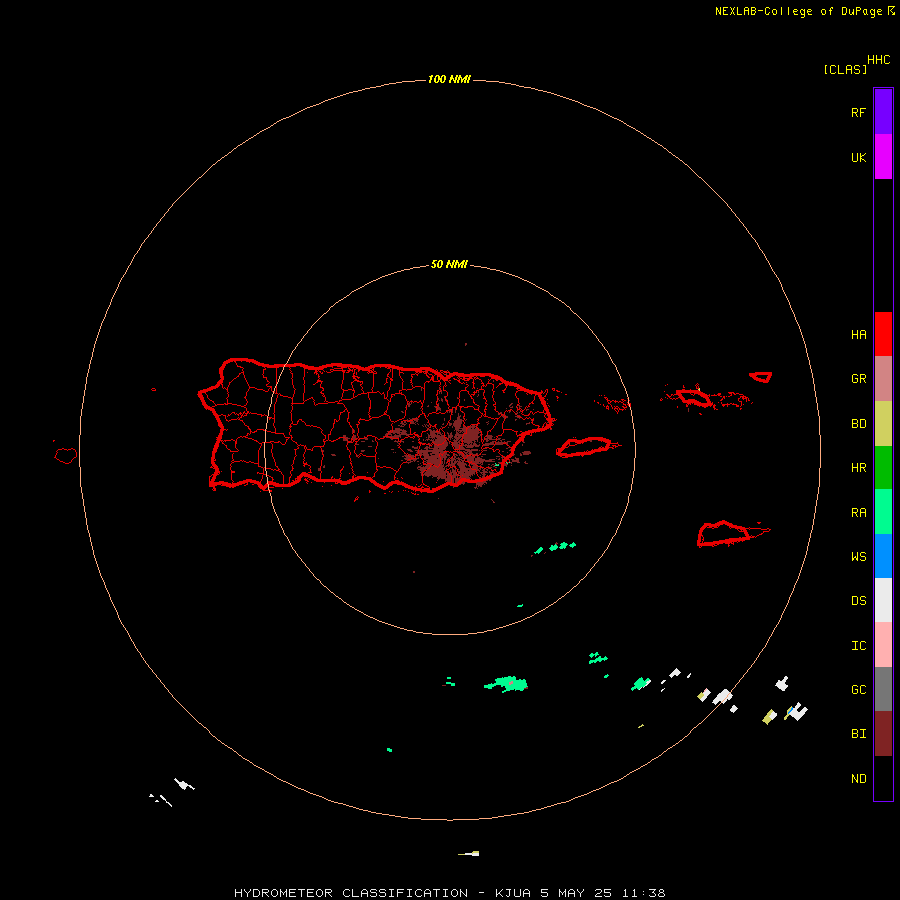Click the IC legend label
Image resolution: width=900 pixels, height=900 pixels.
[x=858, y=646]
